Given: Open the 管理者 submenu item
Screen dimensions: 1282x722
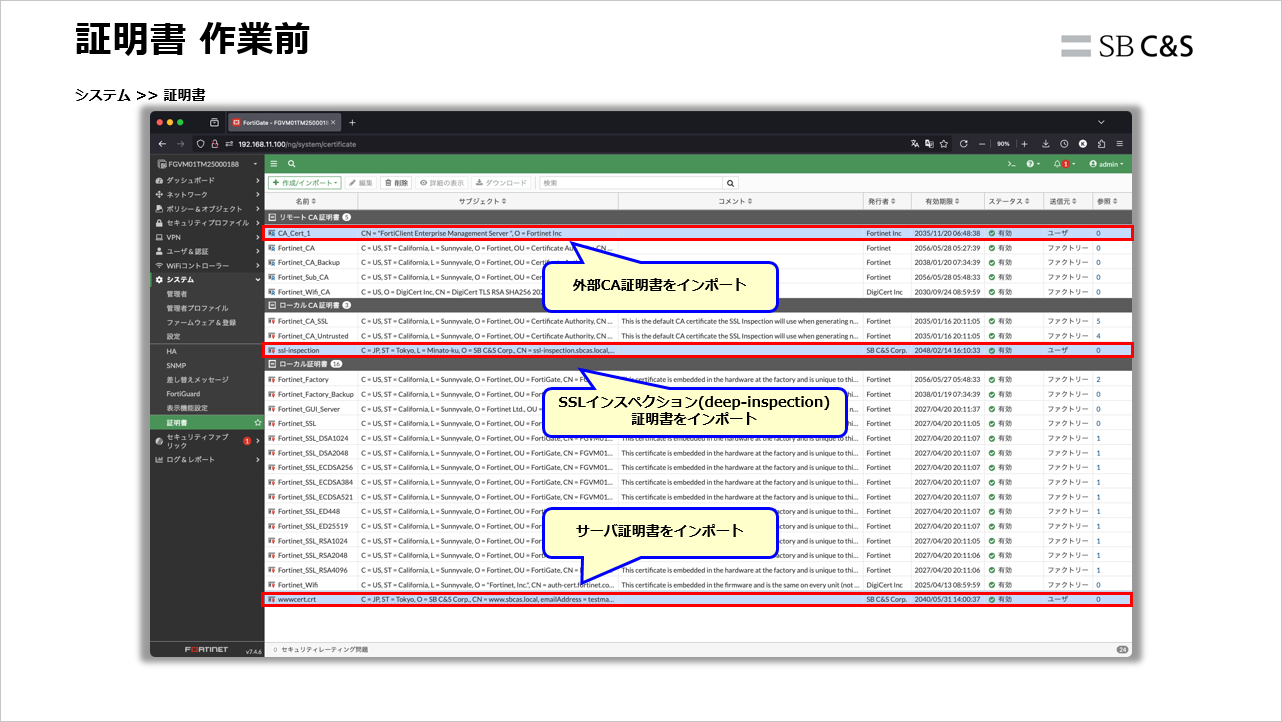Looking at the screenshot, I should (x=177, y=294).
